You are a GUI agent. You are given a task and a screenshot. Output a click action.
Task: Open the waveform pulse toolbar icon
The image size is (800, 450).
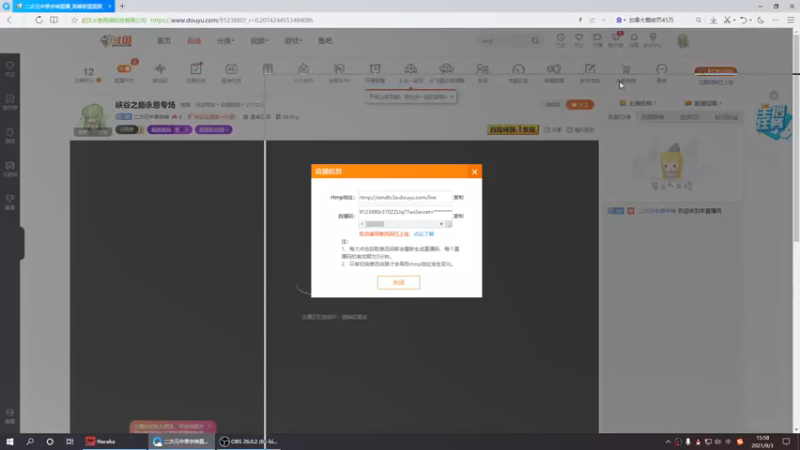(160, 69)
